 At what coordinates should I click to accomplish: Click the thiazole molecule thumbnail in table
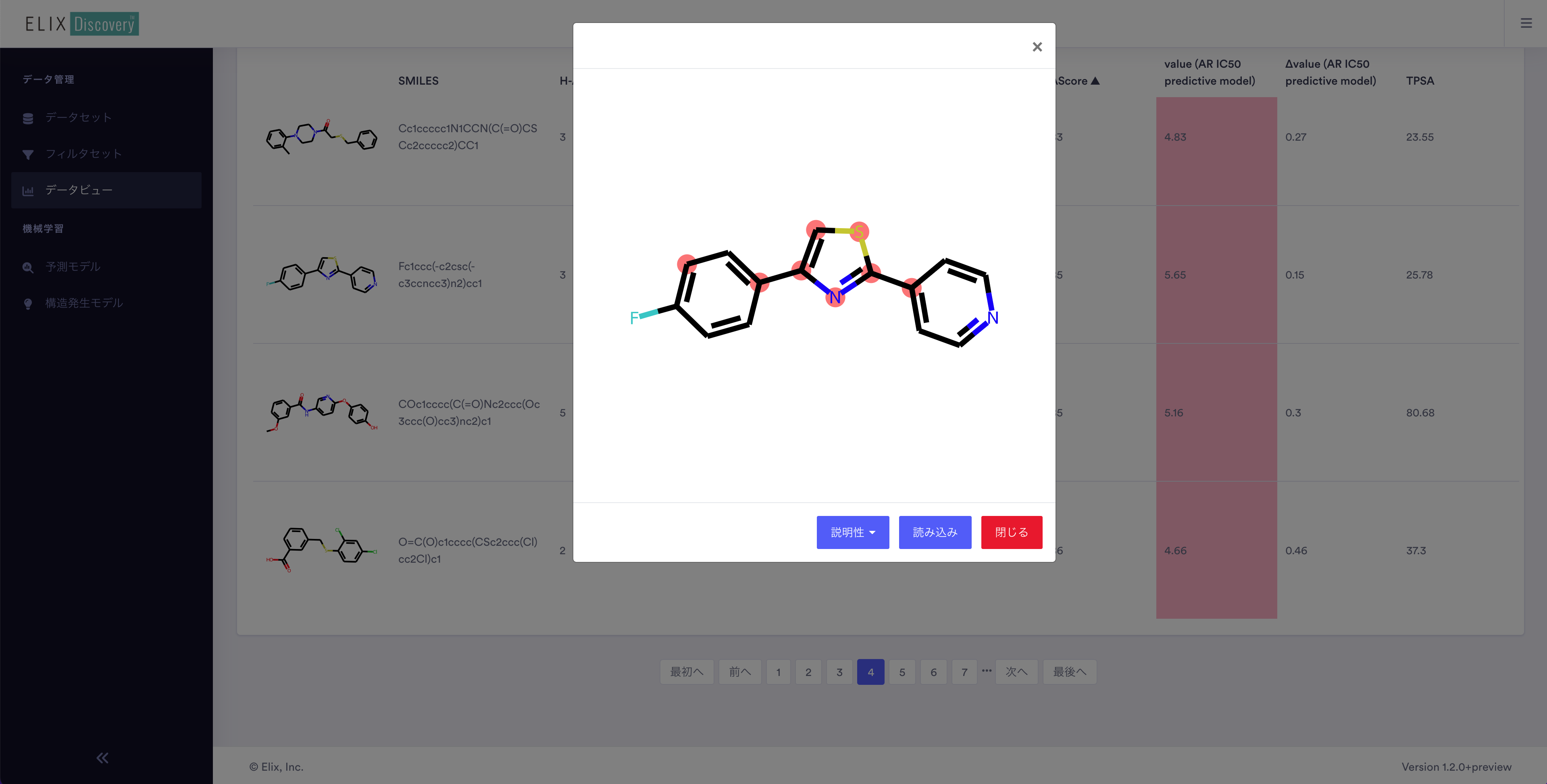[x=322, y=275]
